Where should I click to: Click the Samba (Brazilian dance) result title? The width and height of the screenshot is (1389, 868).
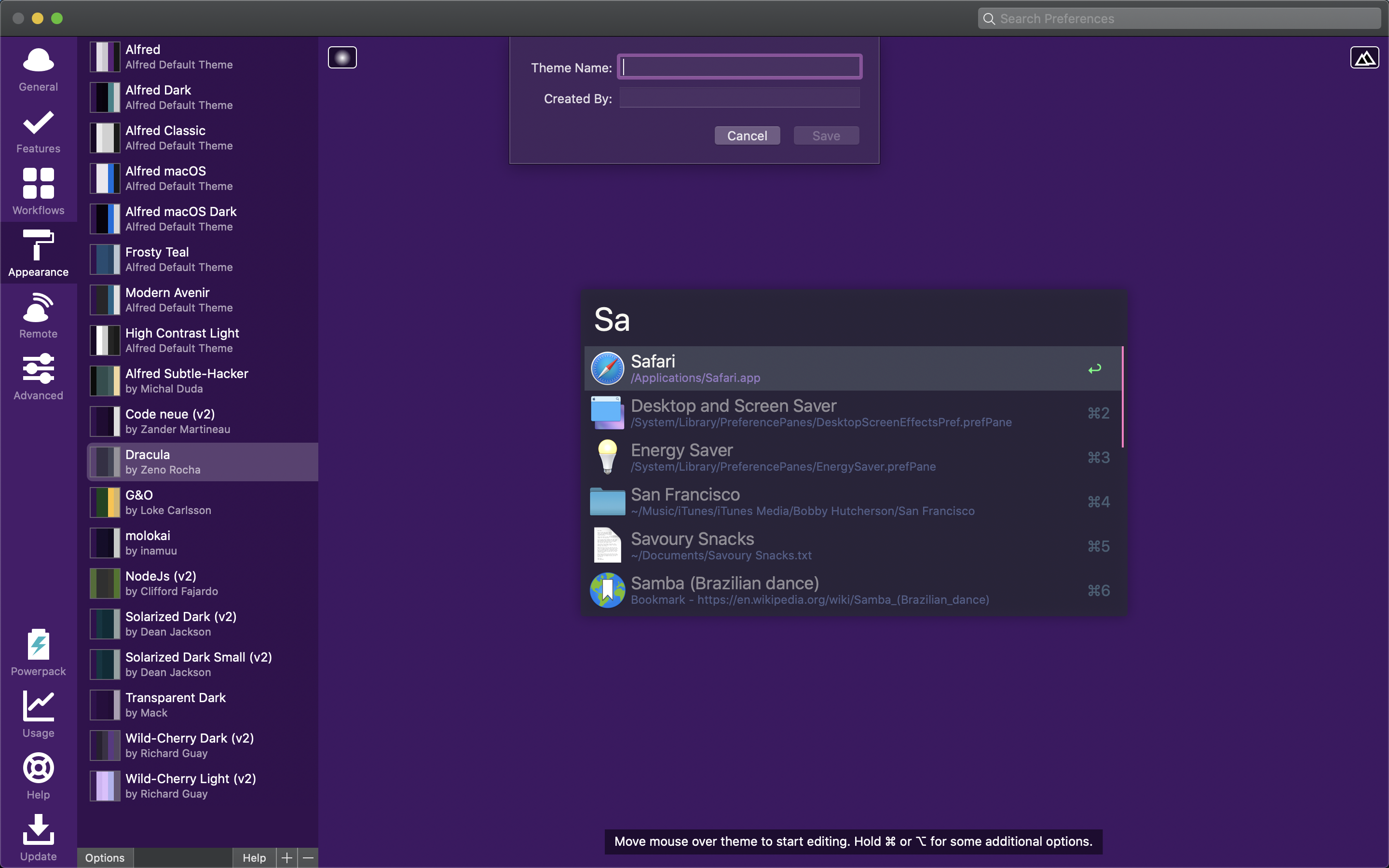(725, 583)
